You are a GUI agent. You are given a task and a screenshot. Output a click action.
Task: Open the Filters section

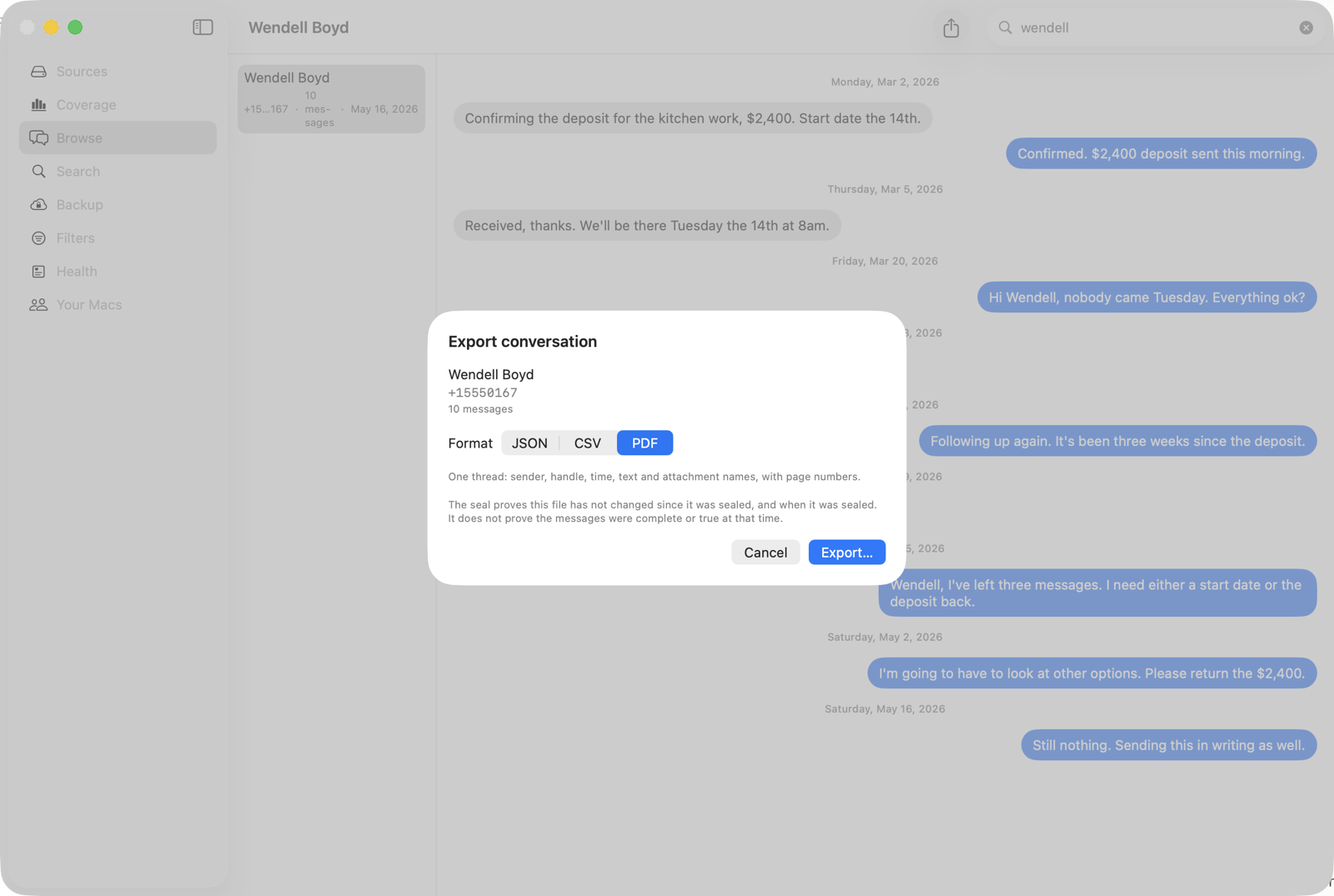[x=118, y=238]
